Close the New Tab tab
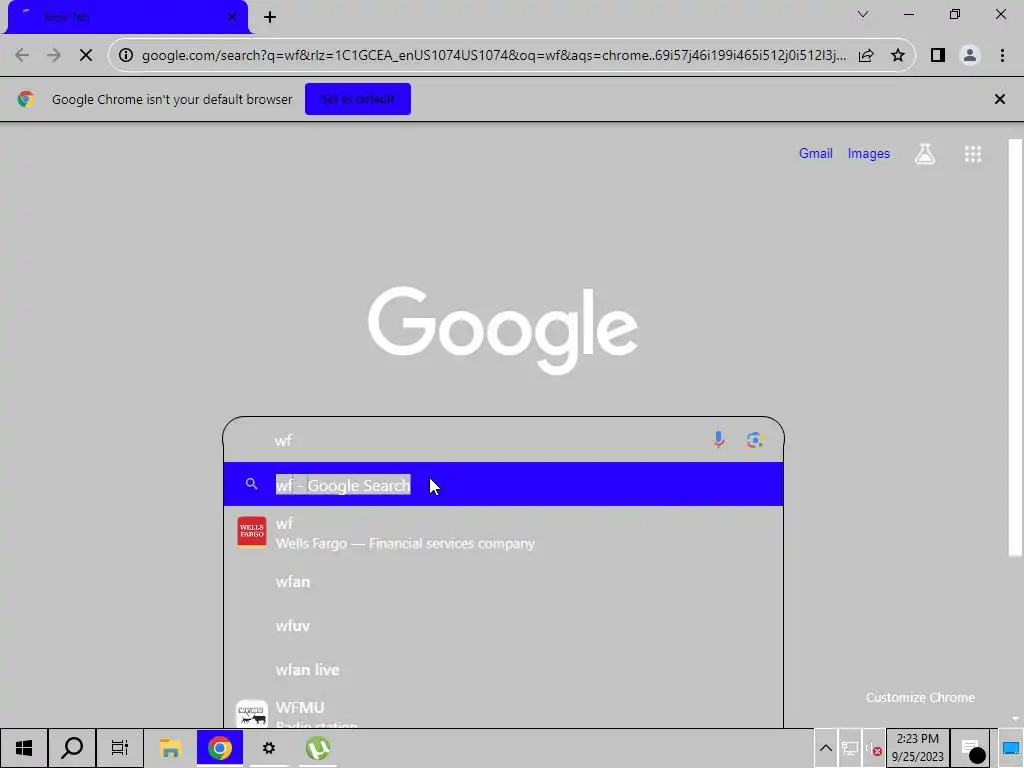The height and width of the screenshot is (768, 1024). point(232,17)
